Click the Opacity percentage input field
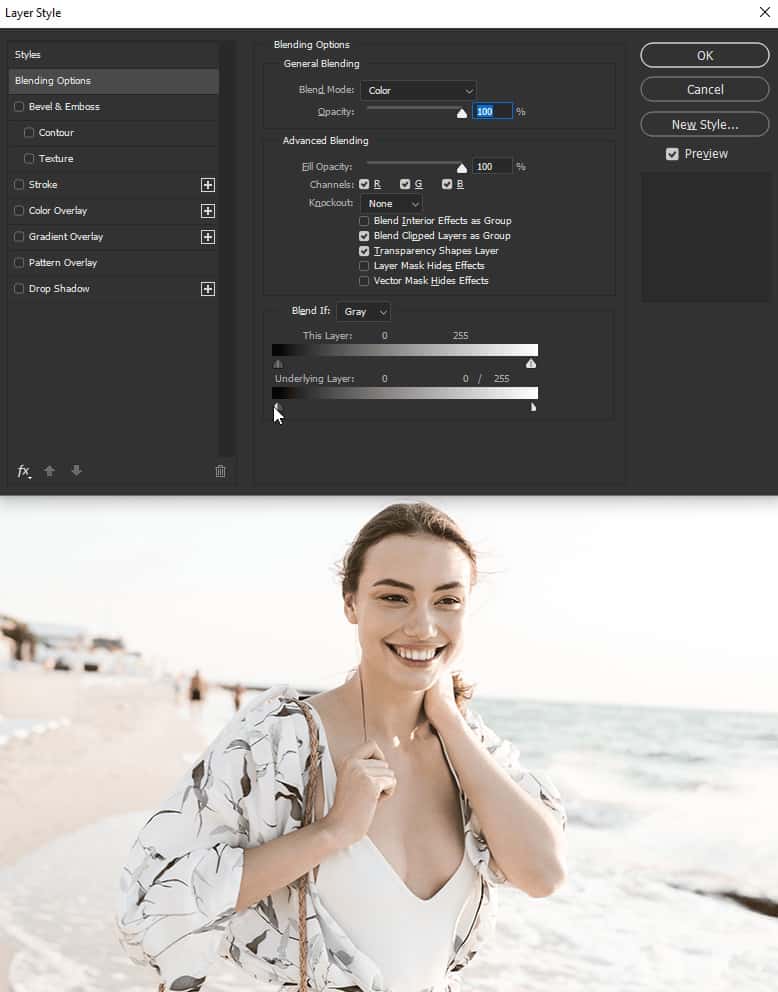The width and height of the screenshot is (778, 992). point(492,112)
